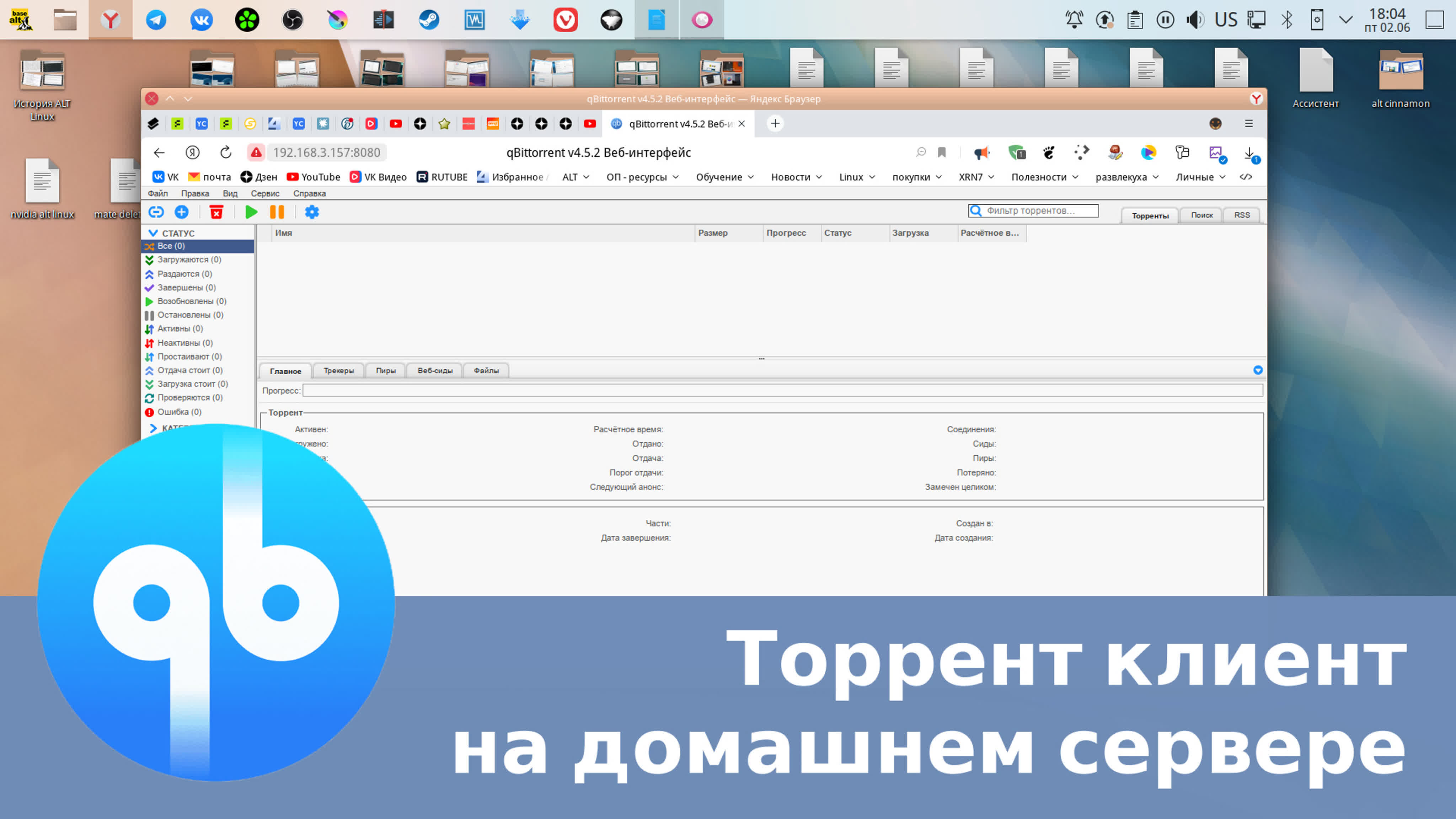Expand the categories filter section
This screenshot has height=819, width=1456.
click(152, 428)
